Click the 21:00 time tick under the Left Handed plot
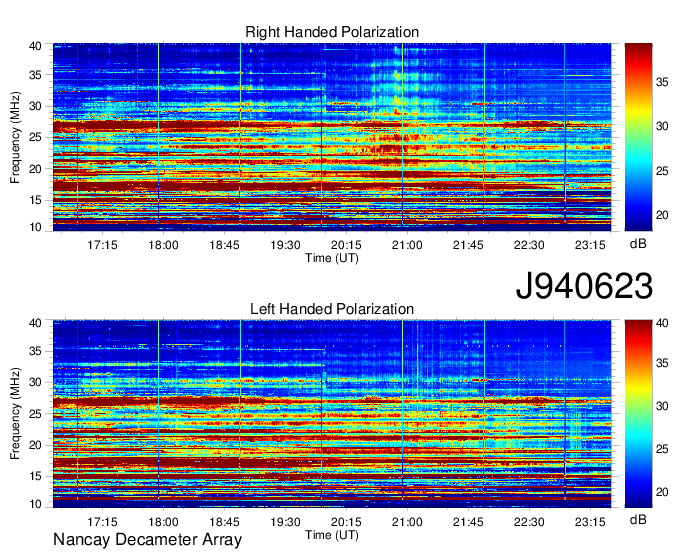The height and width of the screenshot is (552, 680). pos(407,522)
